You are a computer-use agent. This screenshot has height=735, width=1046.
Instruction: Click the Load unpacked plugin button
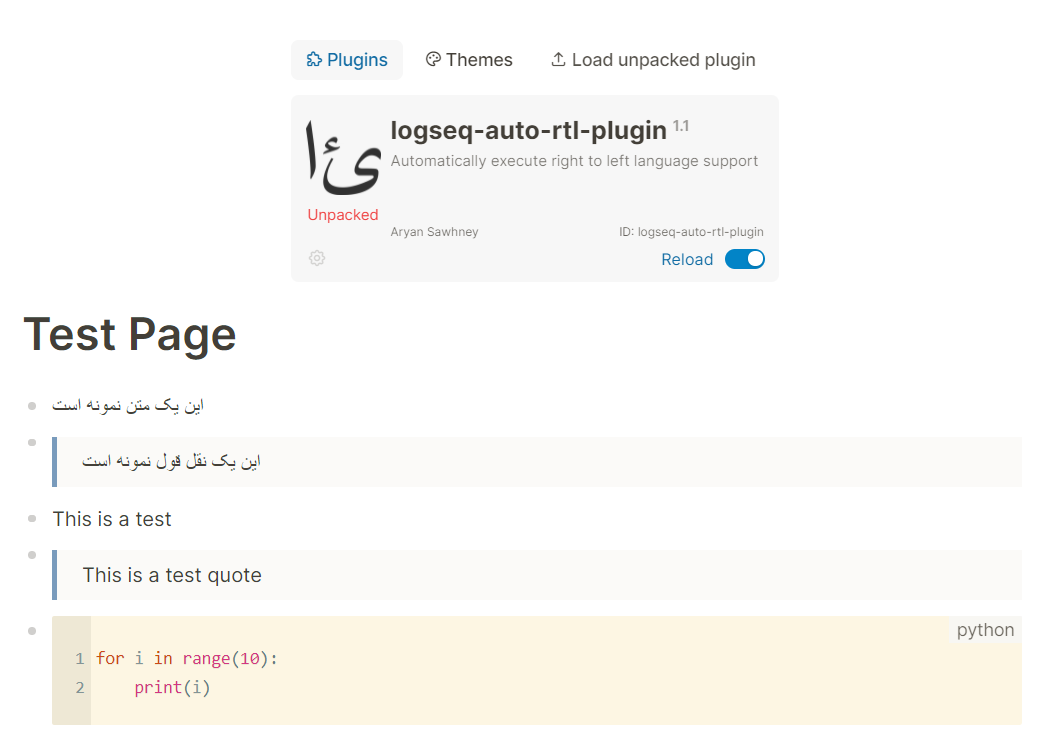pos(653,59)
